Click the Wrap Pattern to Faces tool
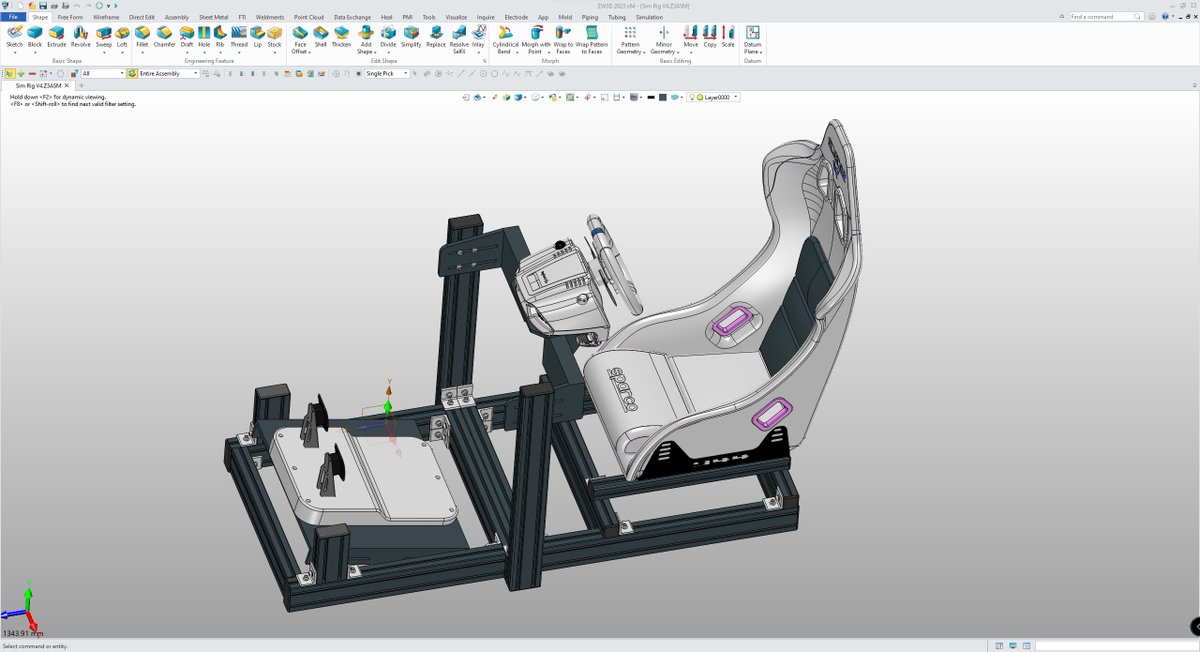Screen dimensions: 1200x652 tap(592, 40)
